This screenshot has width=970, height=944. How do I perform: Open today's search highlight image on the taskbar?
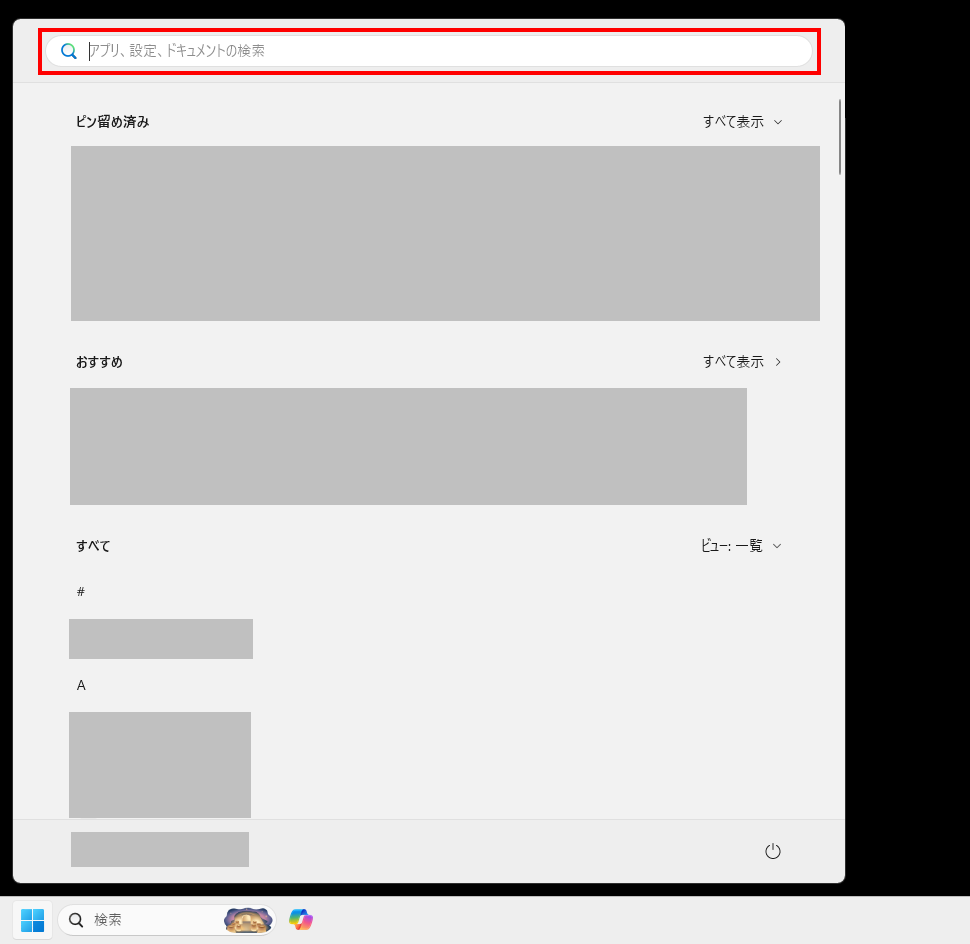point(247,919)
